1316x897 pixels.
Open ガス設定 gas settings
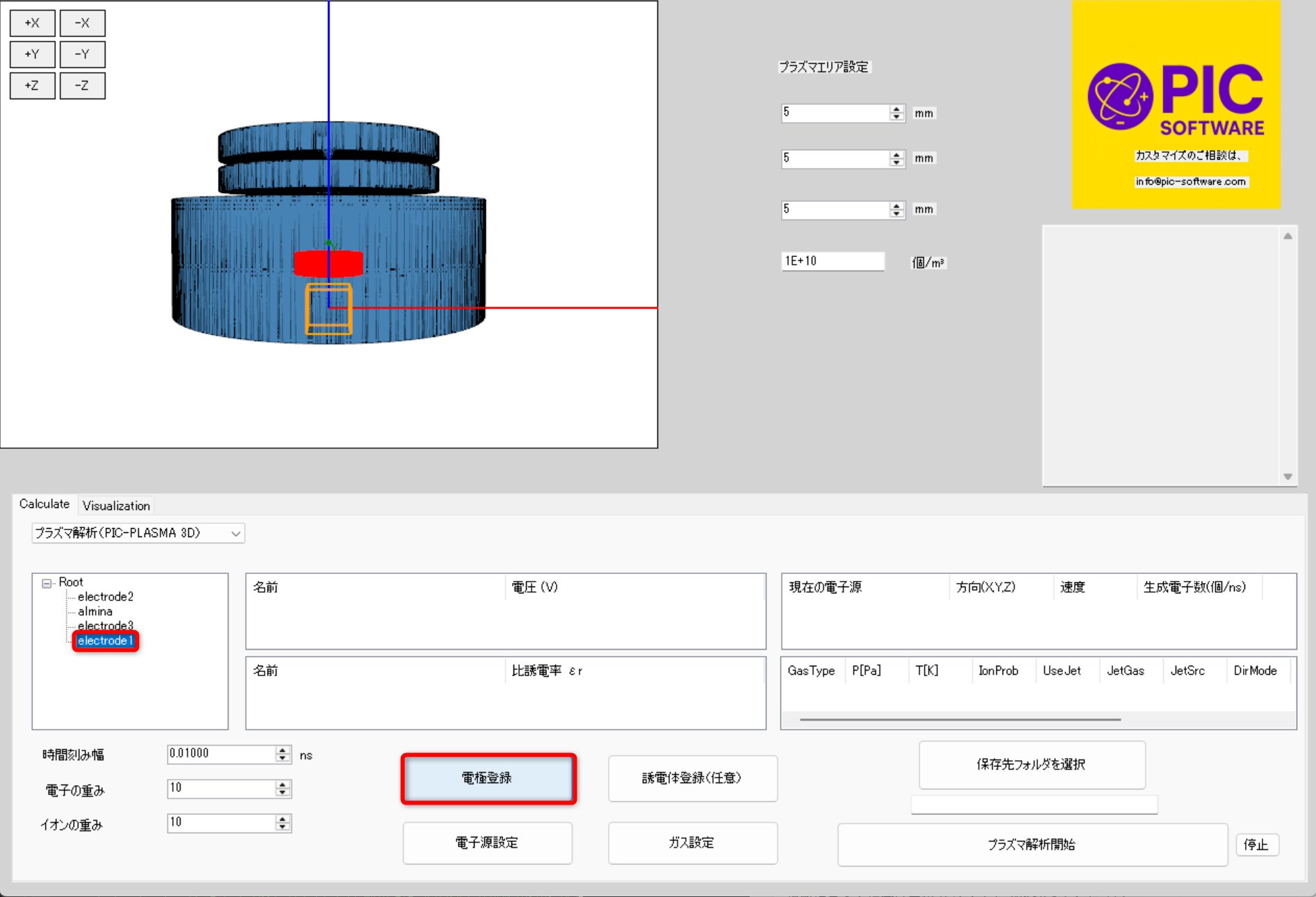point(692,843)
